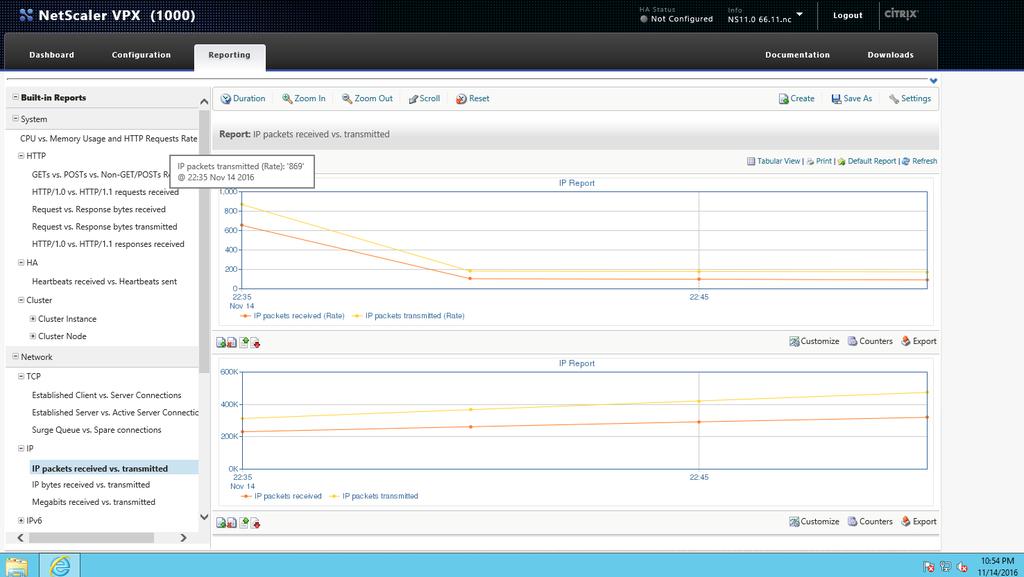Switch to Tabular View

point(773,161)
